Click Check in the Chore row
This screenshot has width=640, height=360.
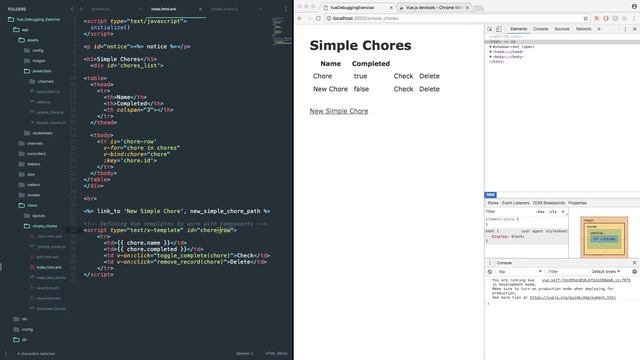[403, 76]
